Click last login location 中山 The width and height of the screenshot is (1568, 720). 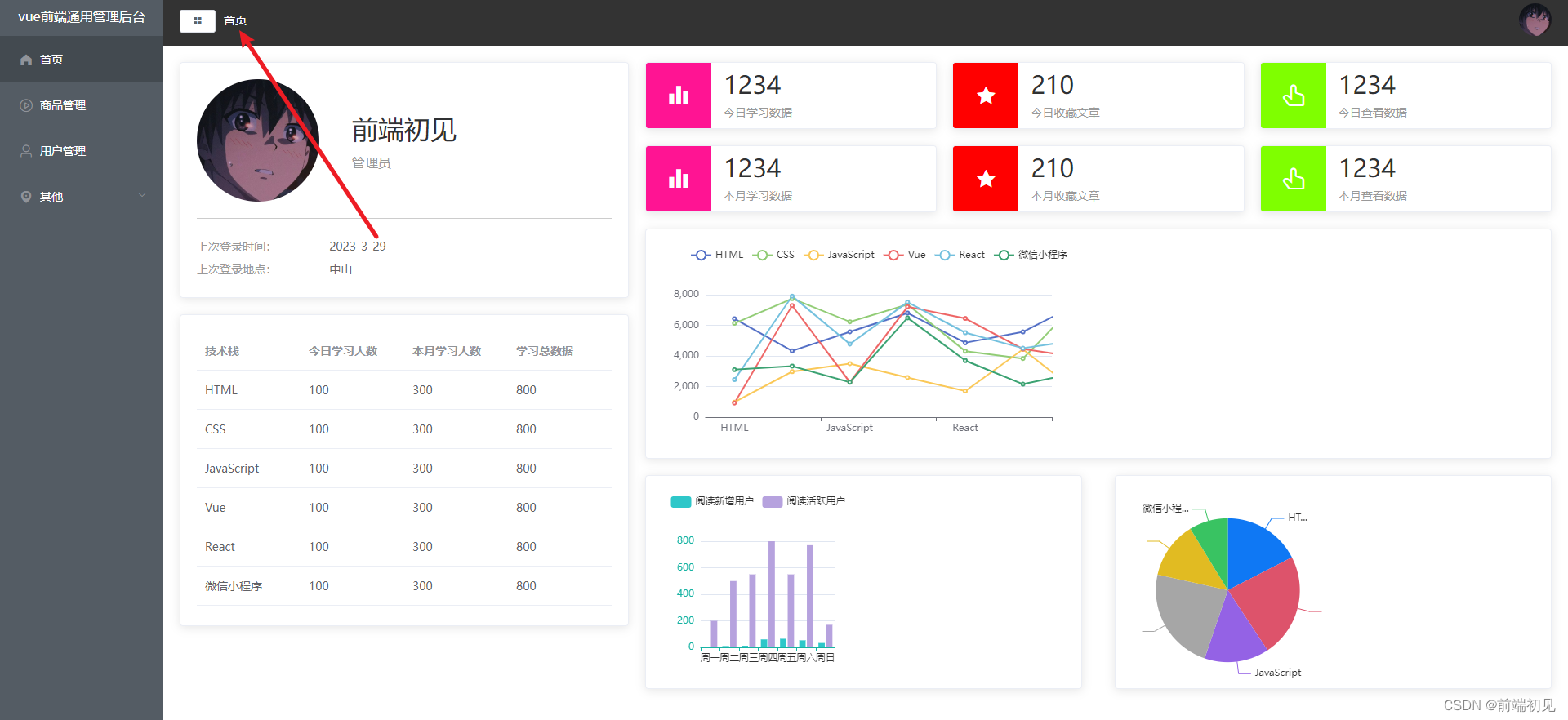point(341,269)
